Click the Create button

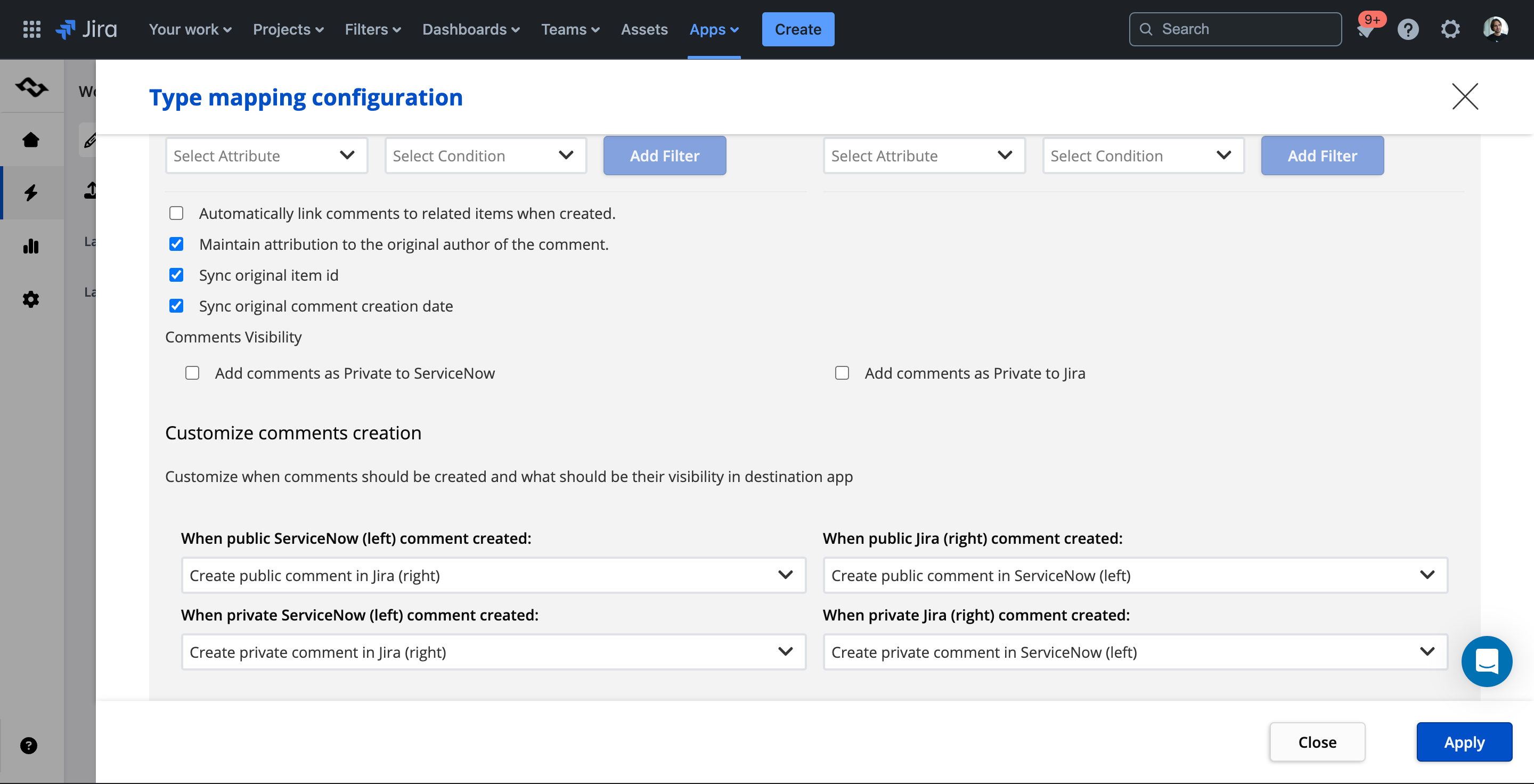(x=798, y=29)
